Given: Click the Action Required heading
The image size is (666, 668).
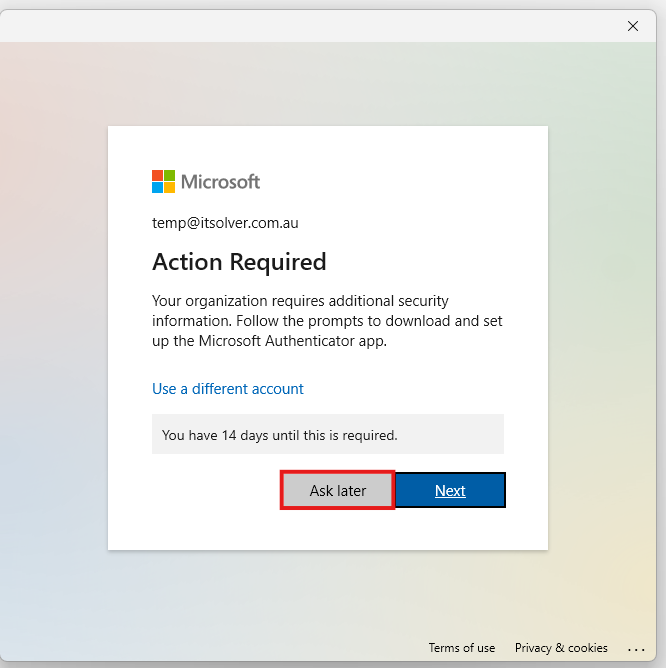Looking at the screenshot, I should 239,262.
